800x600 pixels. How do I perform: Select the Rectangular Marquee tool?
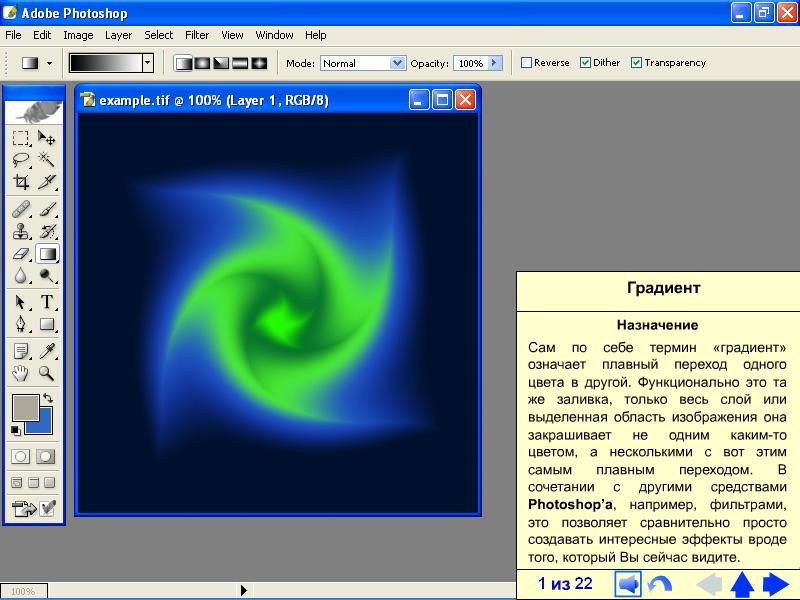point(21,138)
